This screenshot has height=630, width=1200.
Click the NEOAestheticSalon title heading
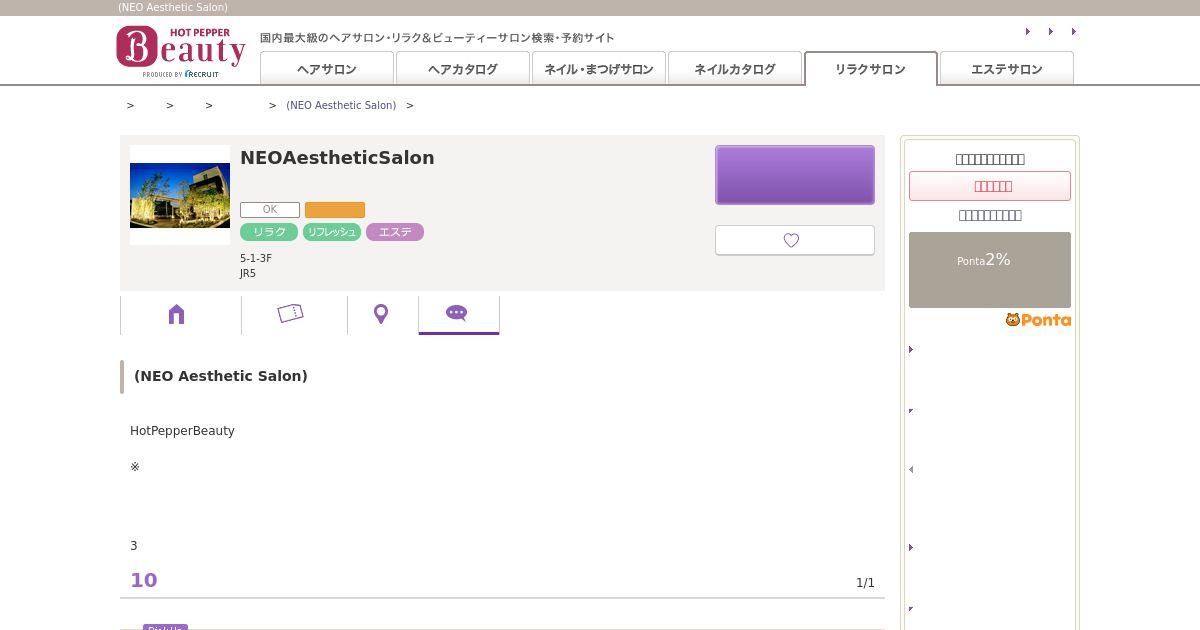(337, 158)
